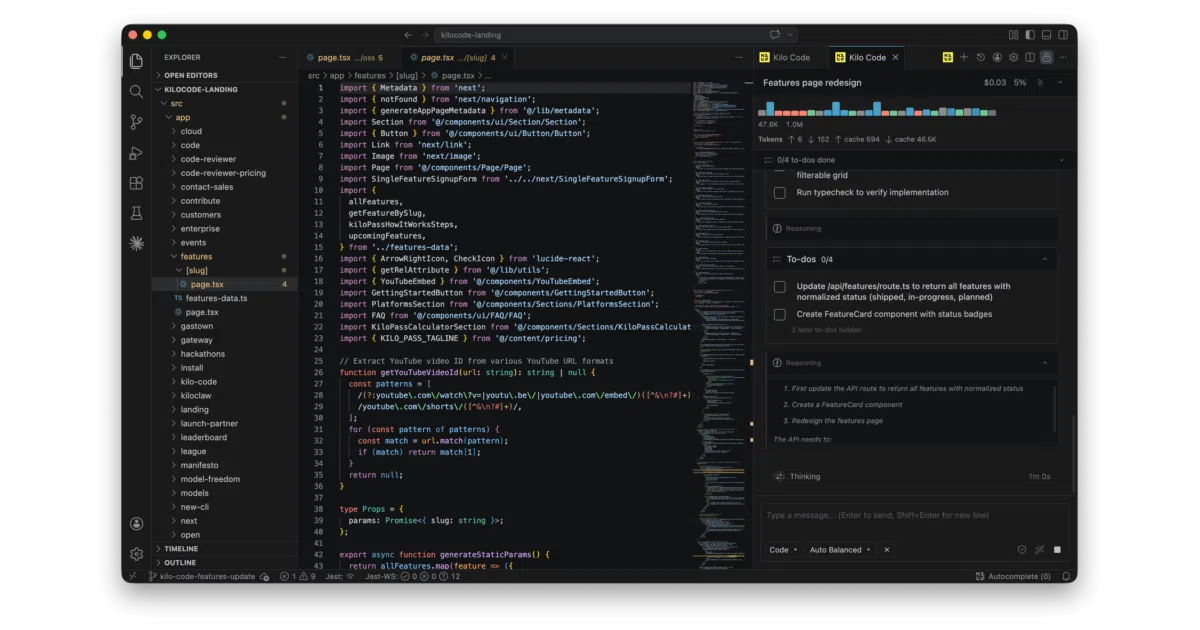1200x630 pixels.
Task: Open Kilo Code panel more actions ellipsis
Action: pyautogui.click(x=1062, y=57)
